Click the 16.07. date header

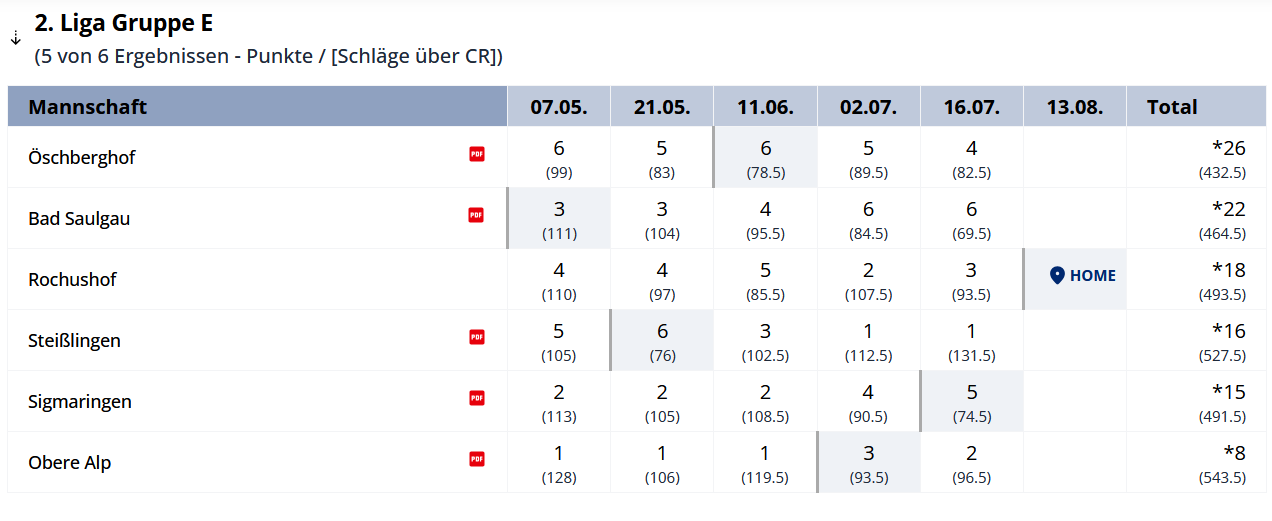971,107
